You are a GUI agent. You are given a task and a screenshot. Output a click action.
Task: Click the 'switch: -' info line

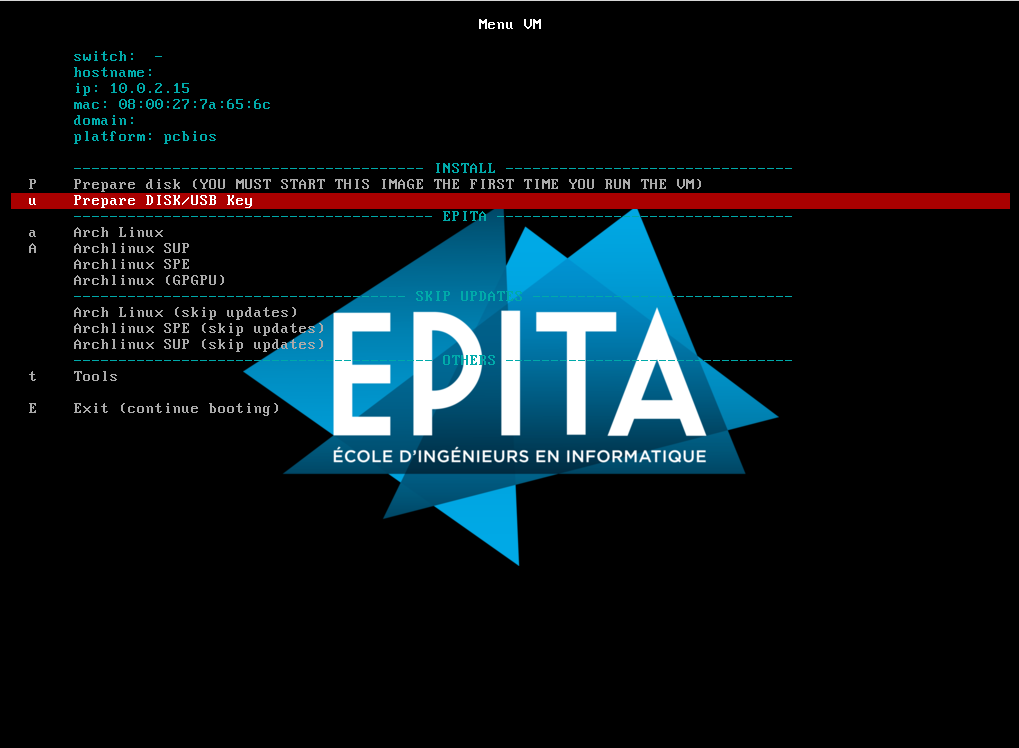point(118,57)
